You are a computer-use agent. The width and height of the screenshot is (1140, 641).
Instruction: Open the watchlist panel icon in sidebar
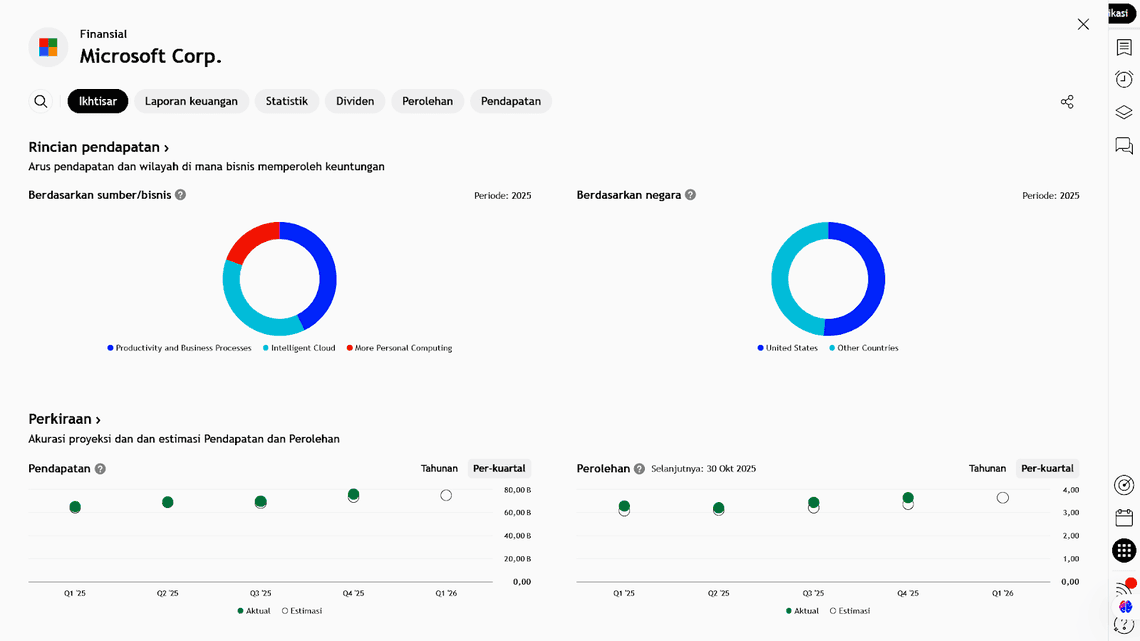coord(1124,47)
